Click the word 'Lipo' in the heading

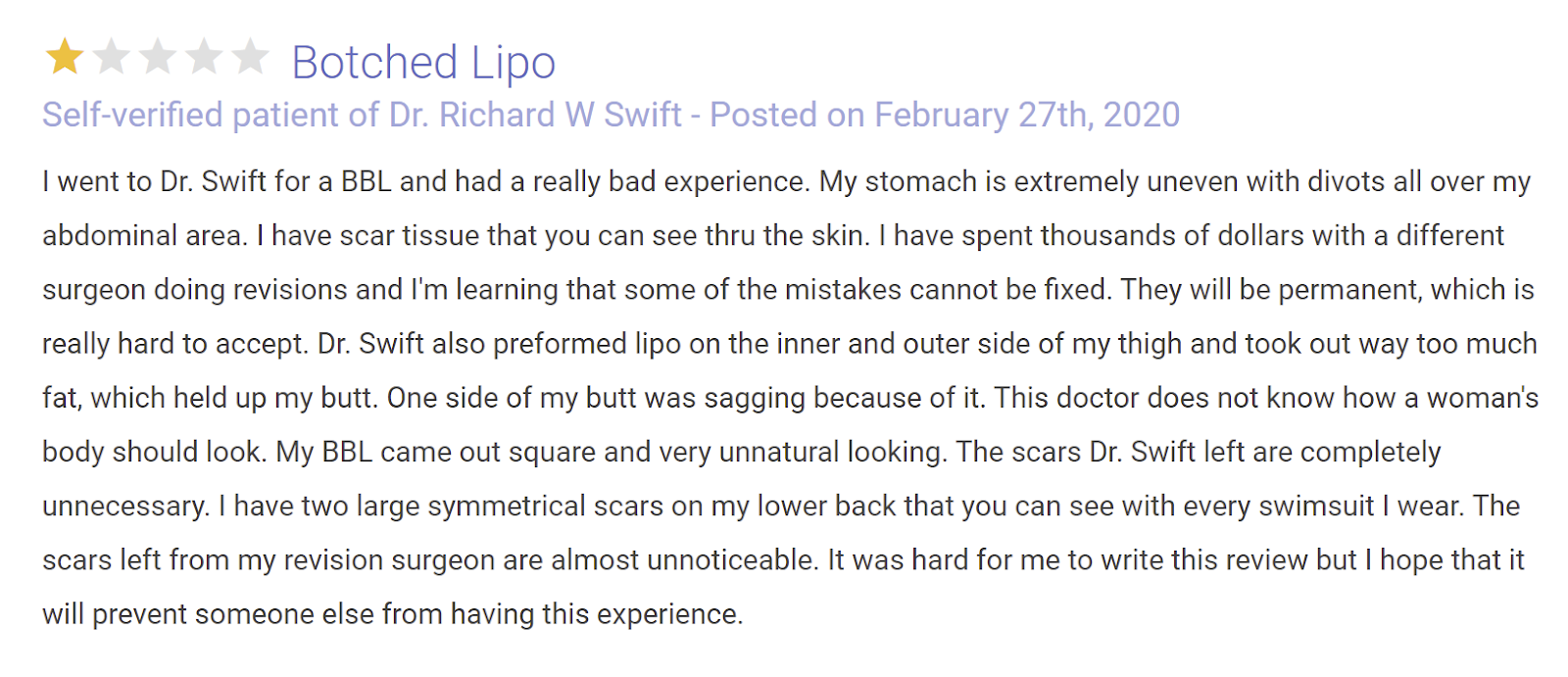(x=513, y=63)
